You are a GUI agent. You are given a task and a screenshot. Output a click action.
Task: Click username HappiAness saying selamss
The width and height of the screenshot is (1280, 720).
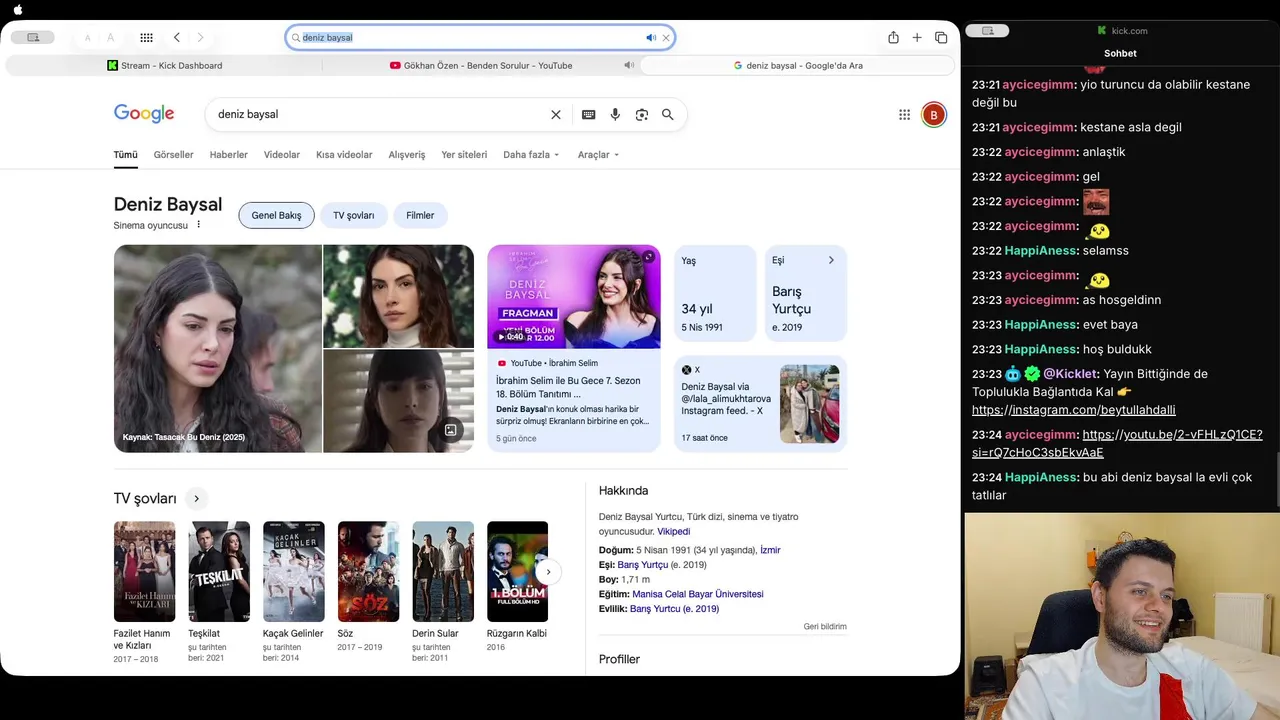pos(1040,250)
